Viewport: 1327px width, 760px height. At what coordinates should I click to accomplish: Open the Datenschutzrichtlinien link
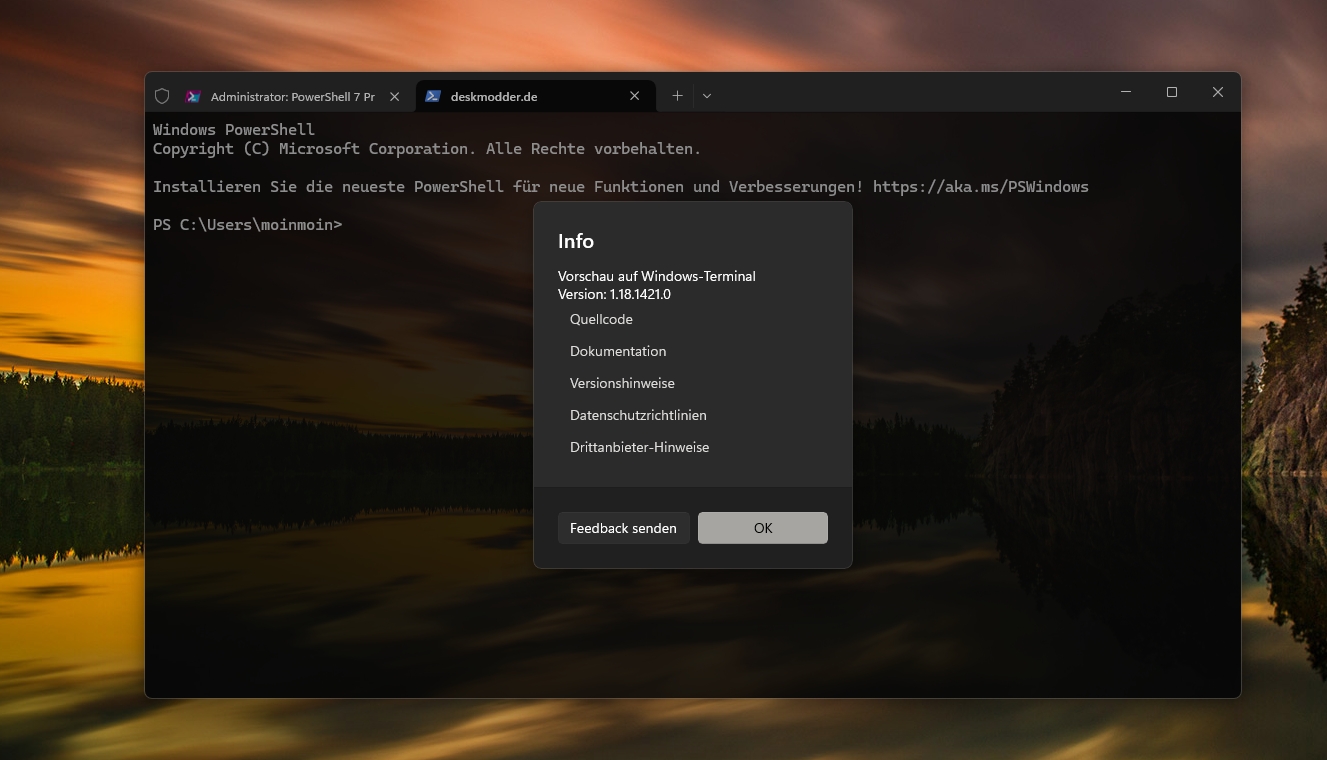coord(638,415)
